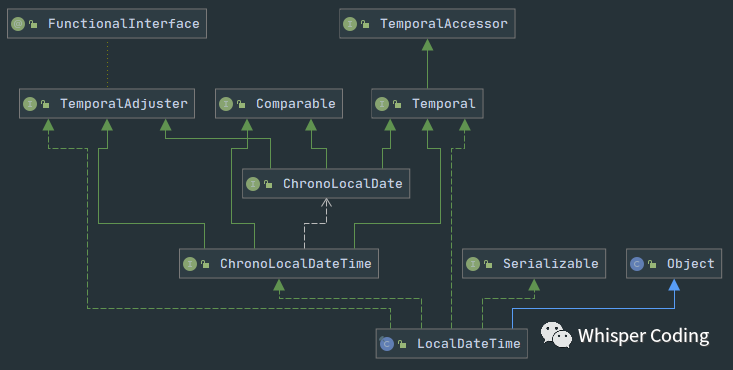The height and width of the screenshot is (370, 733).
Task: Click the lock icon beside TemporalAdjuster
Action: (45, 104)
